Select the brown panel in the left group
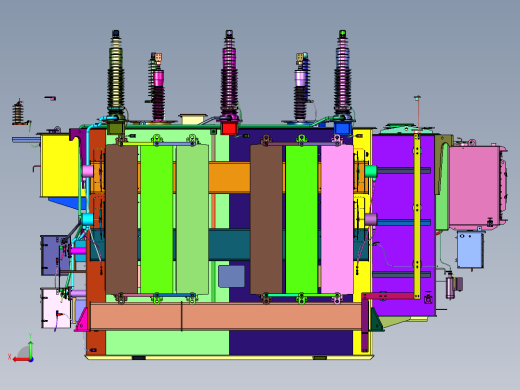This screenshot has height=390, width=520. tap(122, 219)
